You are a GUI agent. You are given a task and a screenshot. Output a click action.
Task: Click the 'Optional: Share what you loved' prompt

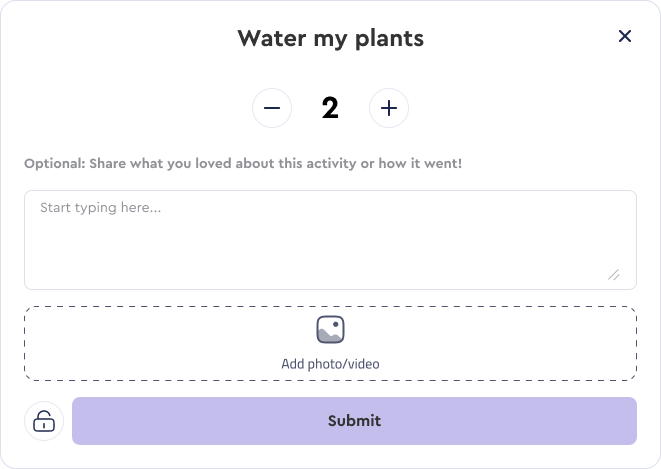coord(243,163)
